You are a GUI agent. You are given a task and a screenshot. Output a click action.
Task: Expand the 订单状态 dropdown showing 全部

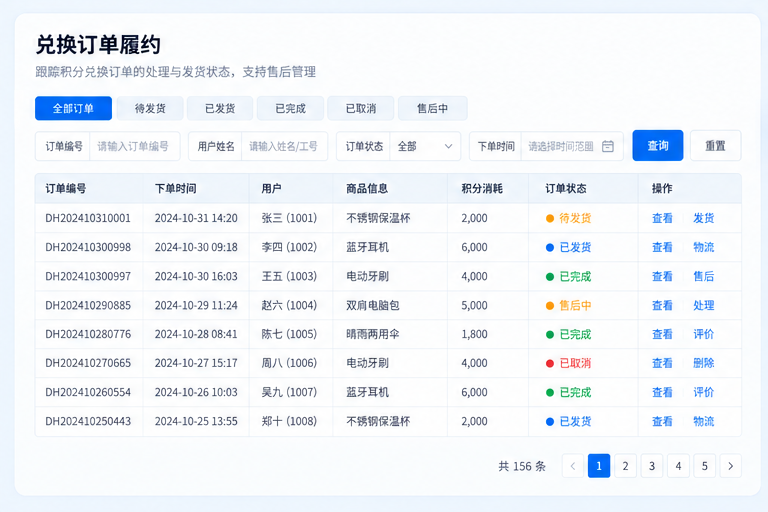[425, 146]
